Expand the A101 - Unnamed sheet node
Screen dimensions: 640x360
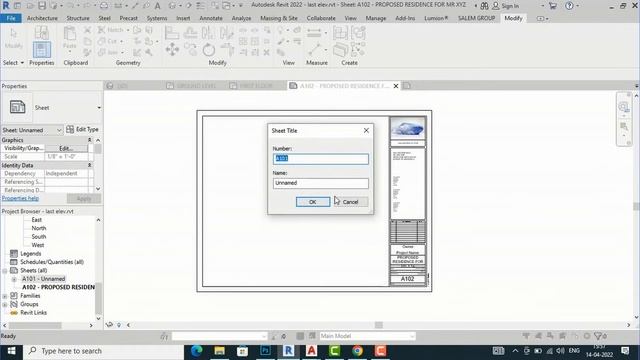pyautogui.click(x=14, y=279)
